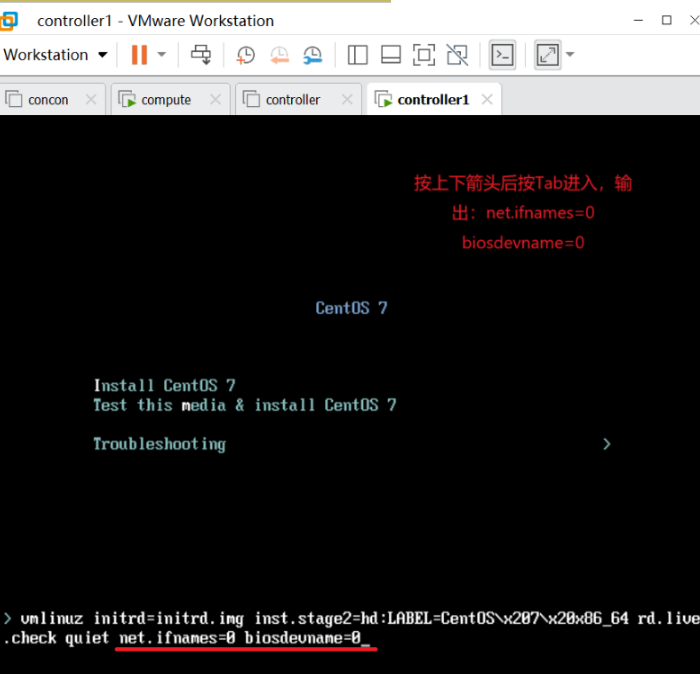Open the snapshot manager
Screen dimensions: 700x674
[x=312, y=55]
